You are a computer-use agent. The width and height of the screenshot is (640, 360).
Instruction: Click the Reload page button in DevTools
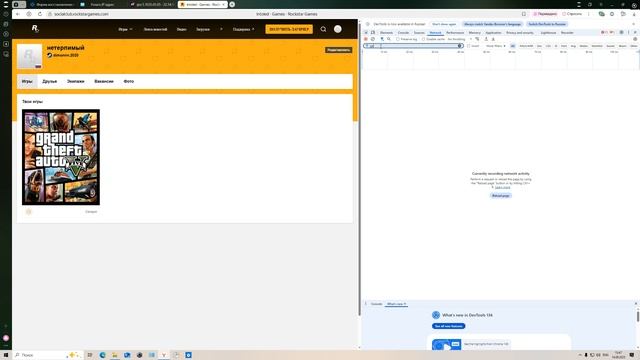[x=500, y=196]
